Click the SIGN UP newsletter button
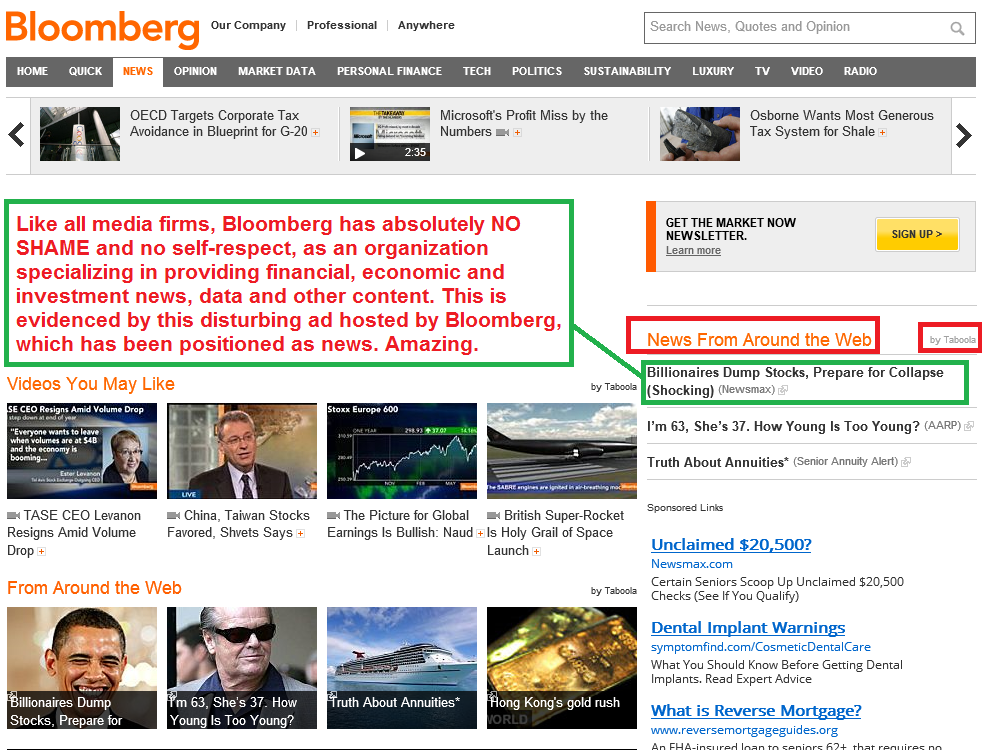Image resolution: width=982 pixels, height=750 pixels. [917, 234]
